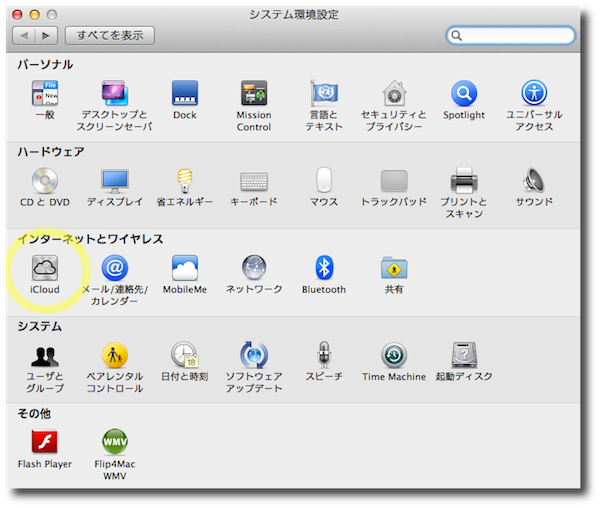Go forward with the right arrow button
Viewport: 600px width, 508px height.
click(46, 36)
